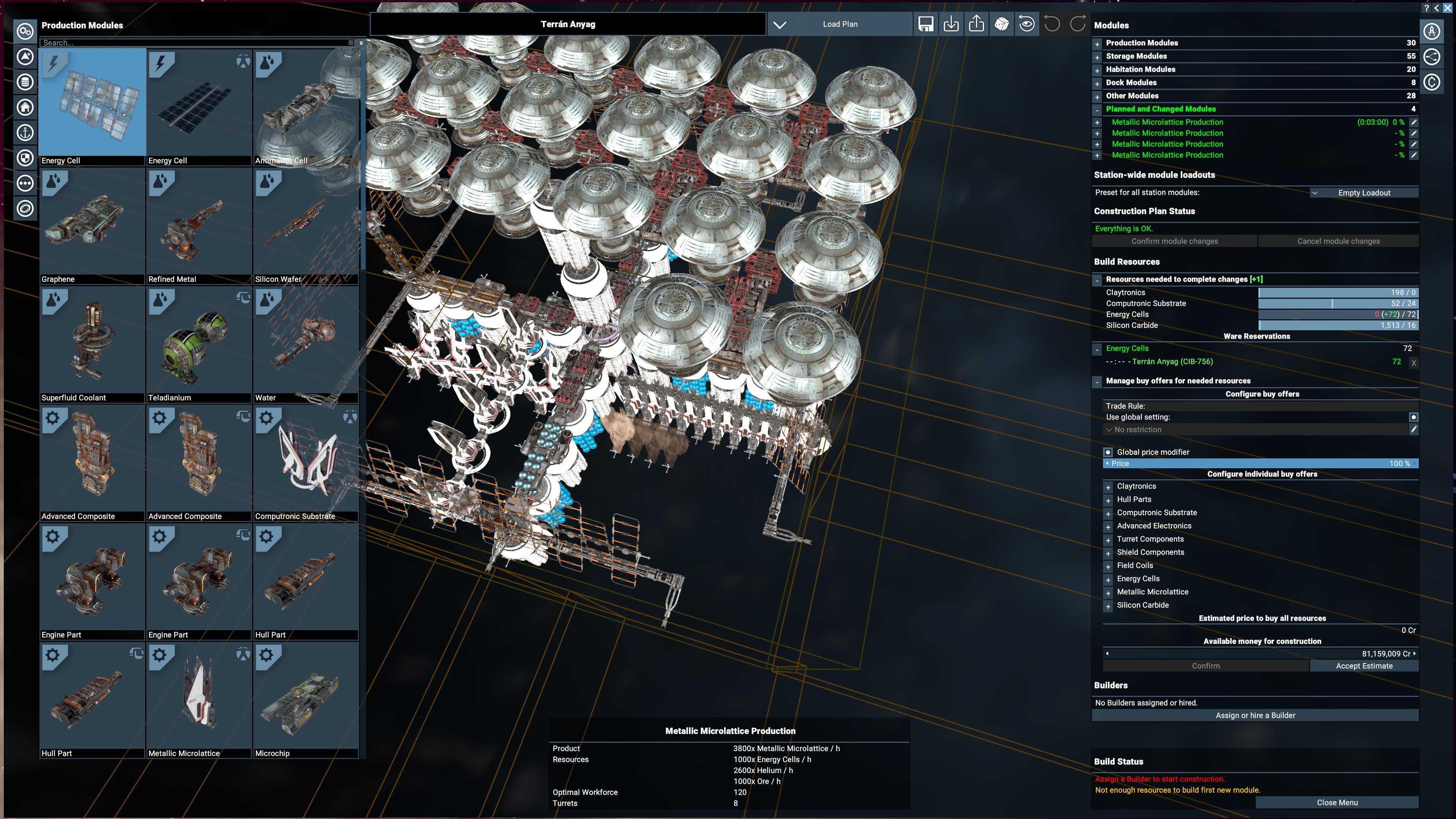Select the Storage Modules sidebar icon
1456x819 pixels.
[x=25, y=82]
